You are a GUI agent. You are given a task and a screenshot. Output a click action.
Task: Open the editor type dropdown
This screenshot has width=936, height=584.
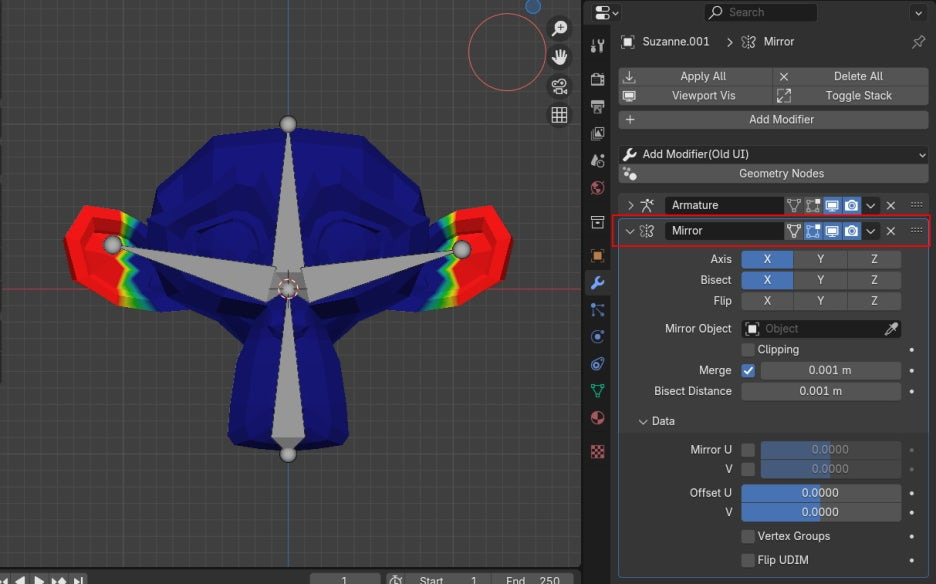606,12
